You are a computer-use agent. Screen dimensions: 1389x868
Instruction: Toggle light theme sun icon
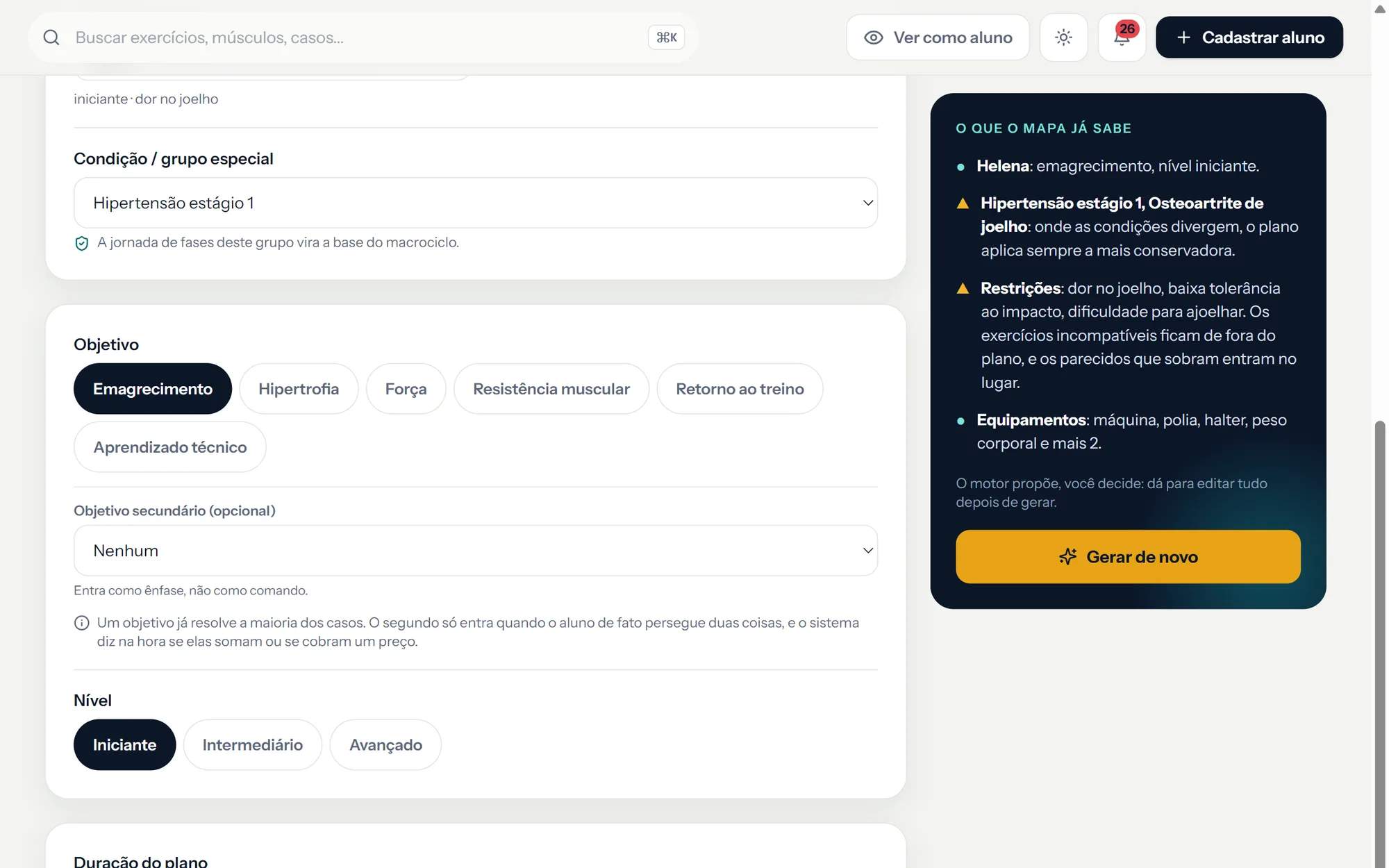point(1063,37)
